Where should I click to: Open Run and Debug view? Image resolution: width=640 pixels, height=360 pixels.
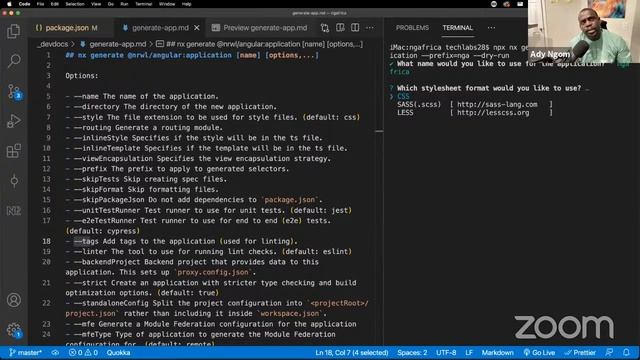click(13, 121)
